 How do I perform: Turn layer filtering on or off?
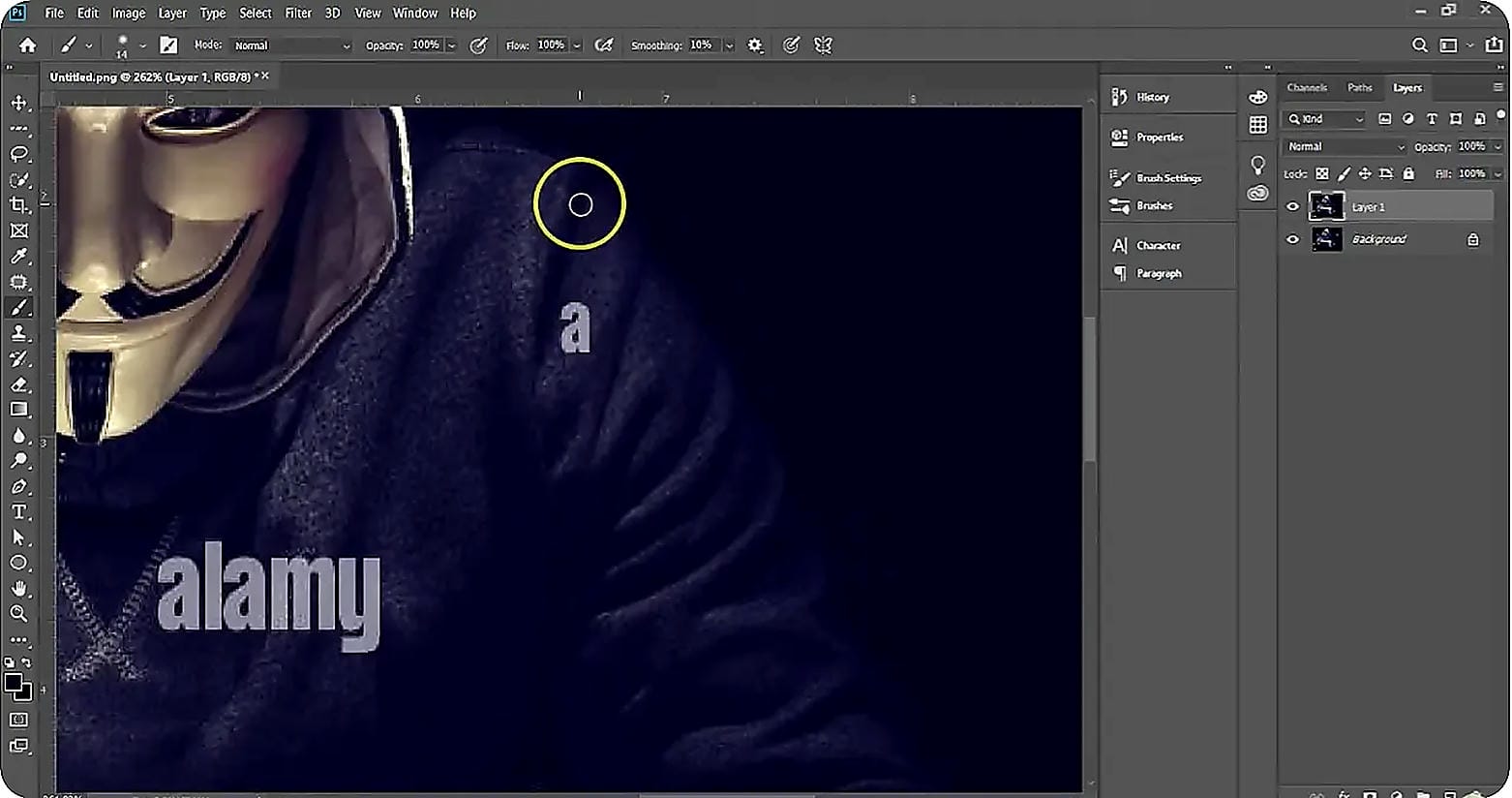coord(1501,116)
